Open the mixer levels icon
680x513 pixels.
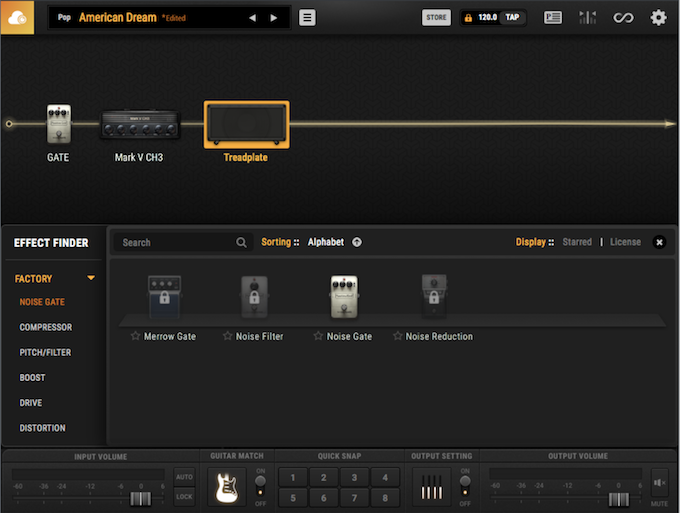click(588, 18)
